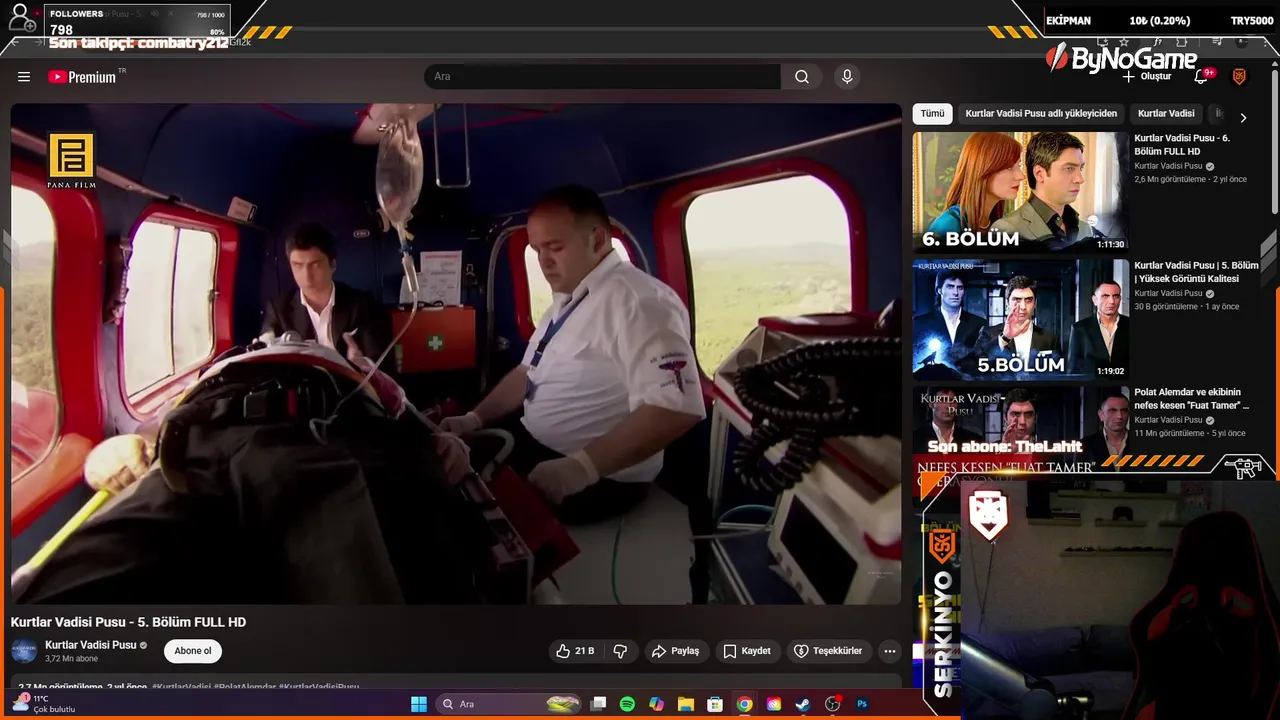1280x720 pixels.
Task: Save video with Kaydet button
Action: 747,651
